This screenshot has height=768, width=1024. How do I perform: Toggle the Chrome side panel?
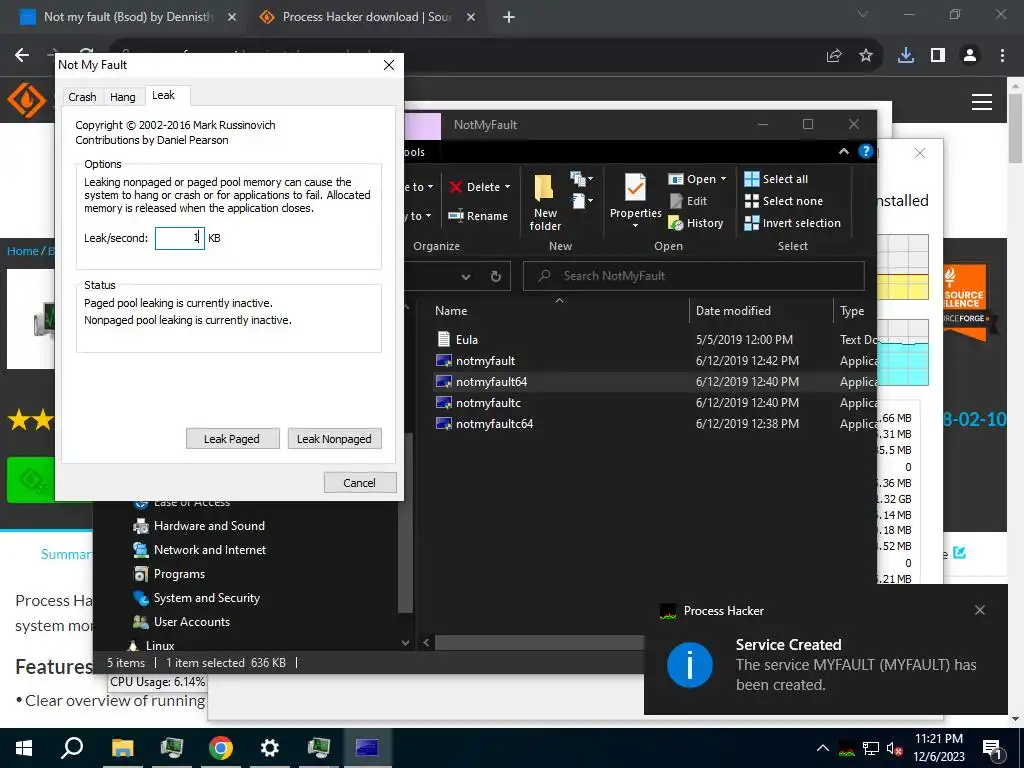pos(938,56)
